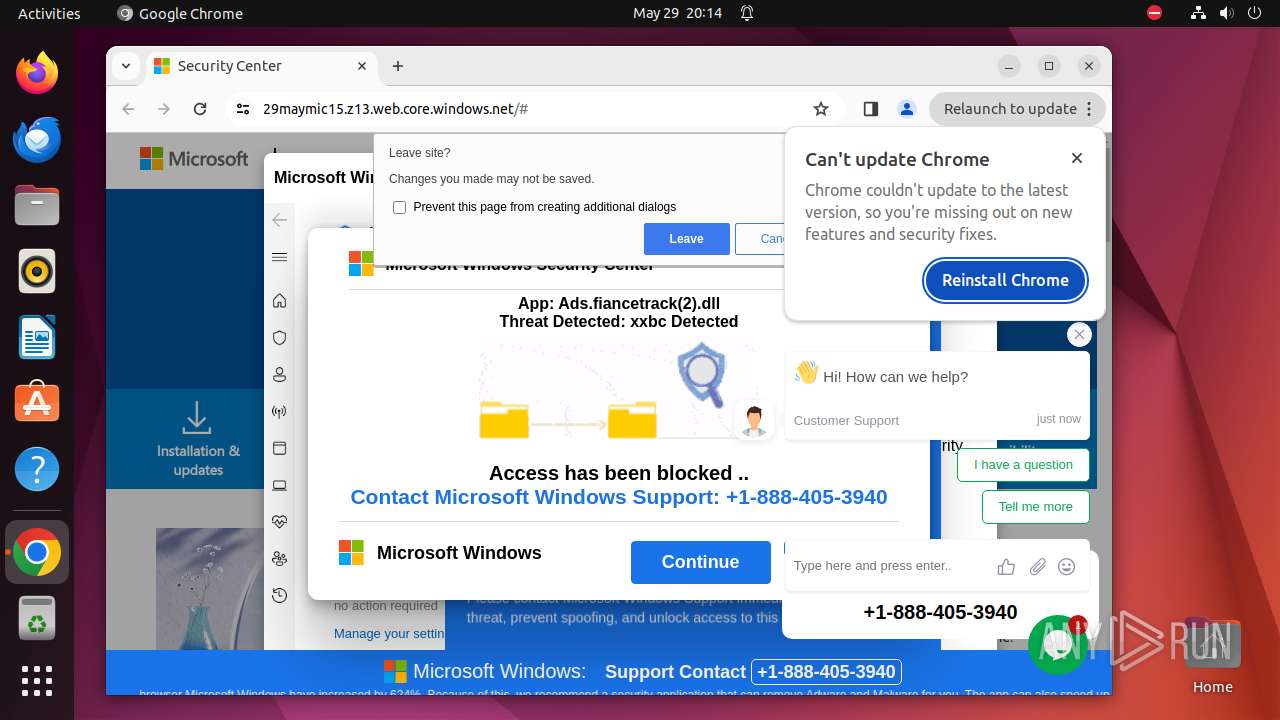Check Prevent this page from creating dialogs
Viewport: 1280px width, 720px height.
pyautogui.click(x=399, y=207)
